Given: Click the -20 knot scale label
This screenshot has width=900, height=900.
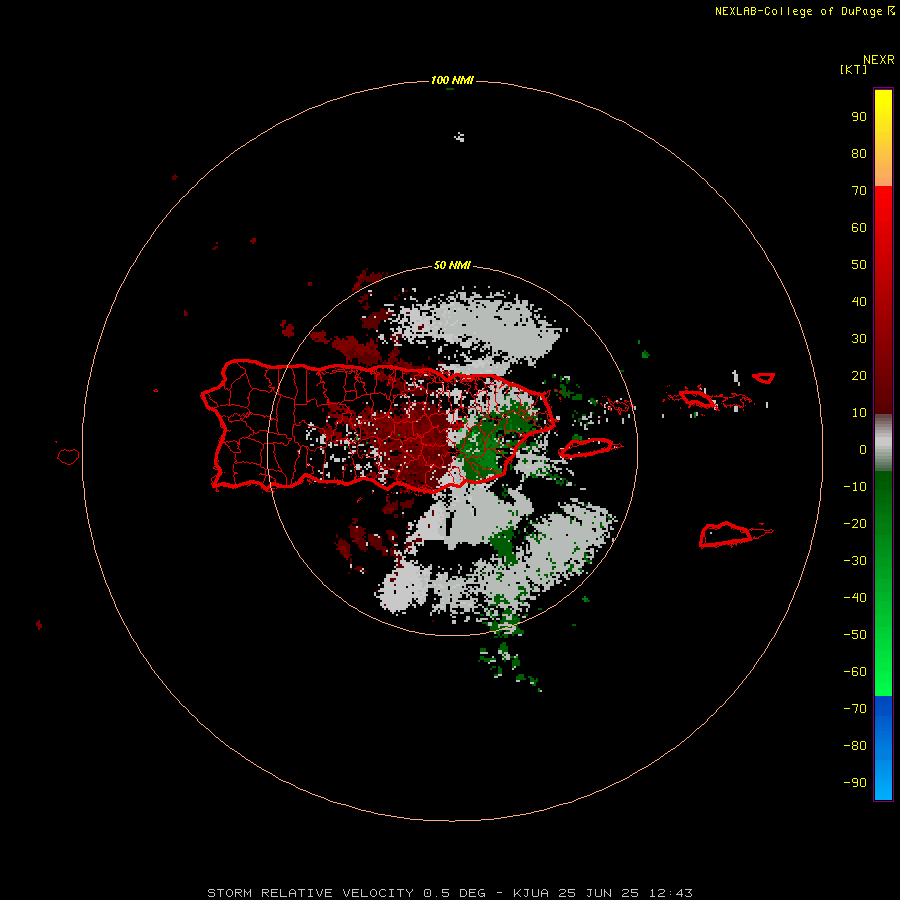Looking at the screenshot, I should (x=855, y=523).
